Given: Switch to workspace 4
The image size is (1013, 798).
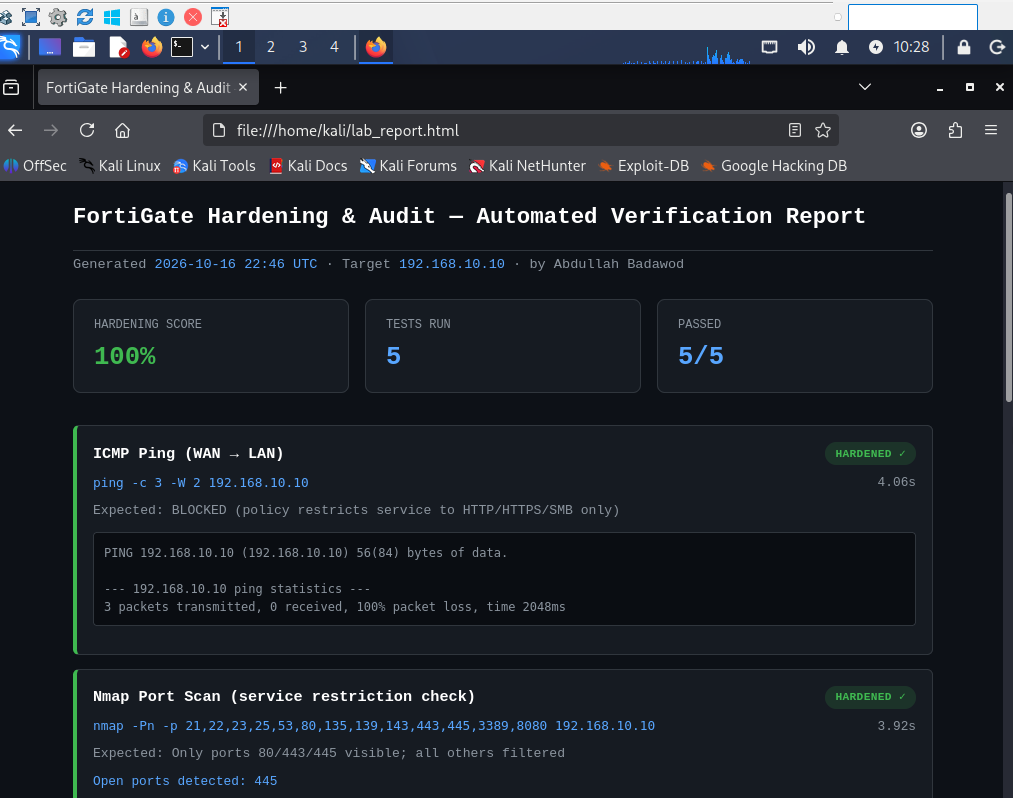Looking at the screenshot, I should click(334, 47).
